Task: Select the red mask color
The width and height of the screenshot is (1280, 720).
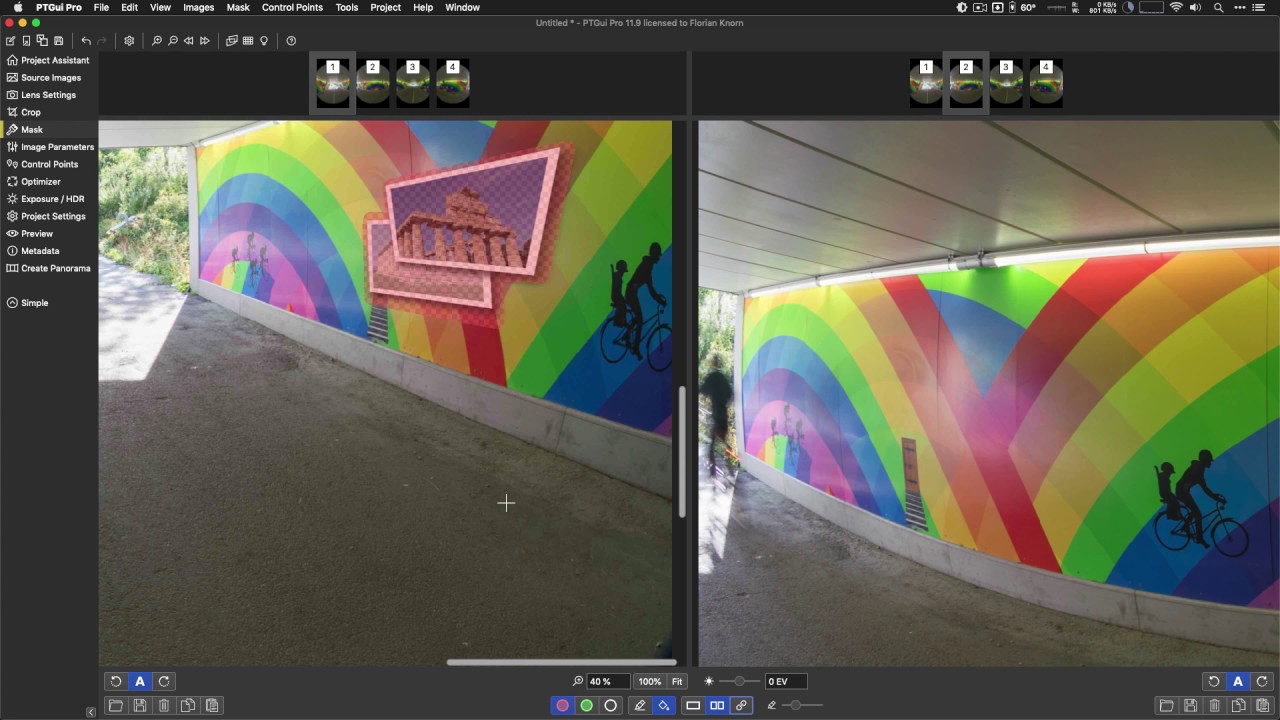Action: (x=563, y=705)
